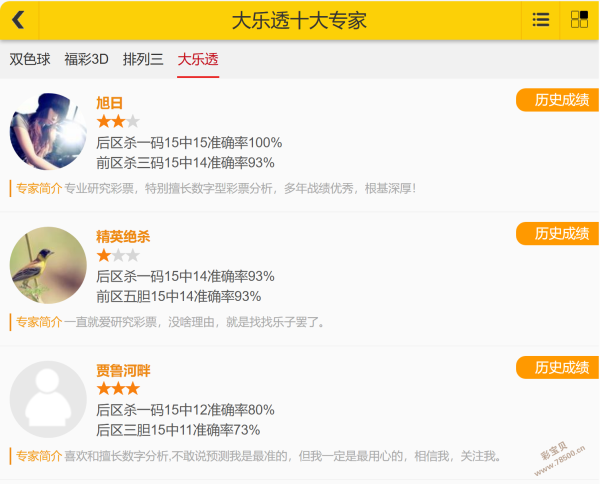Click the back arrow icon
Image resolution: width=600 pixels, height=484 pixels.
[18, 20]
